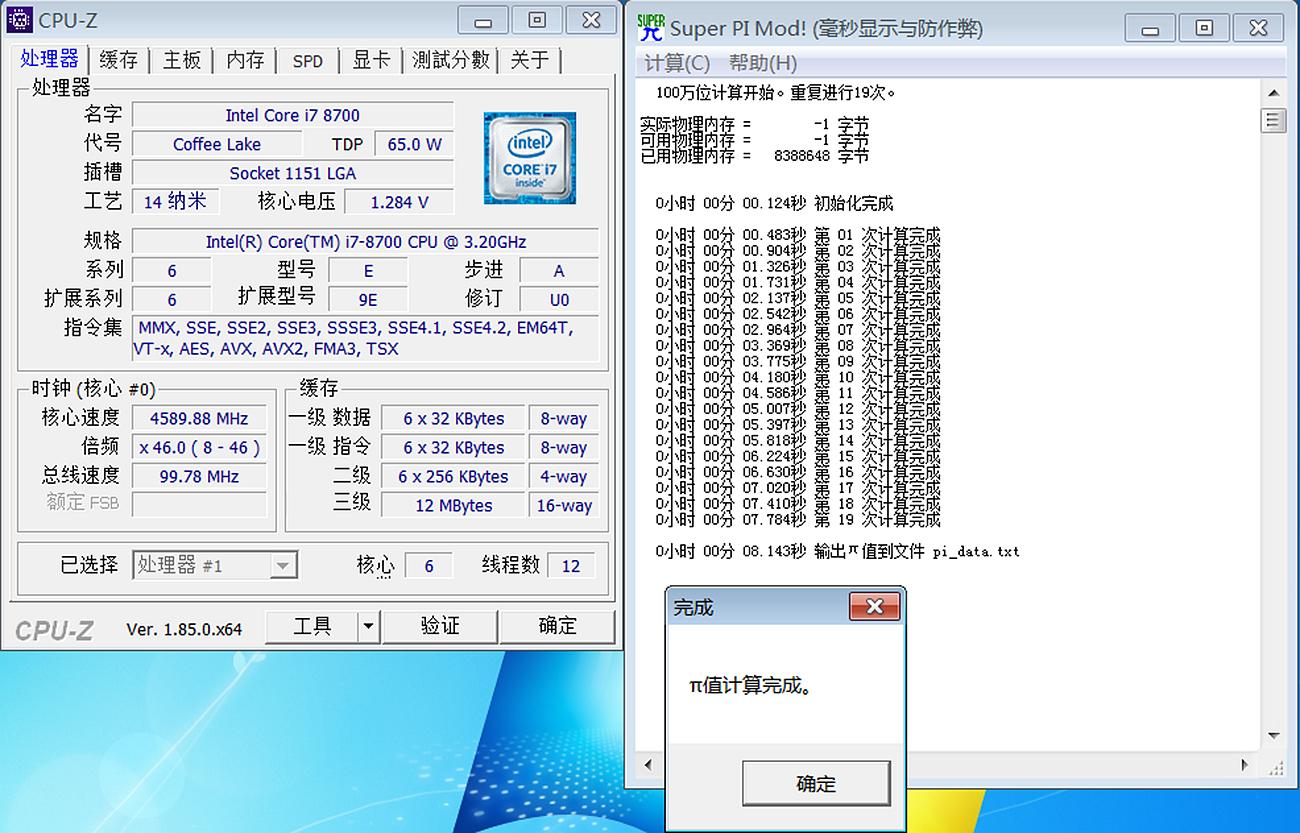Viewport: 1300px width, 833px height.
Task: Click the Intel Core i7 8700 name field
Action: tap(293, 115)
